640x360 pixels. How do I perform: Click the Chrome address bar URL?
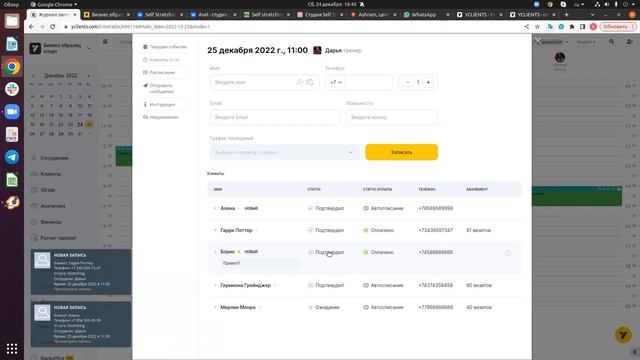pyautogui.click(x=141, y=27)
